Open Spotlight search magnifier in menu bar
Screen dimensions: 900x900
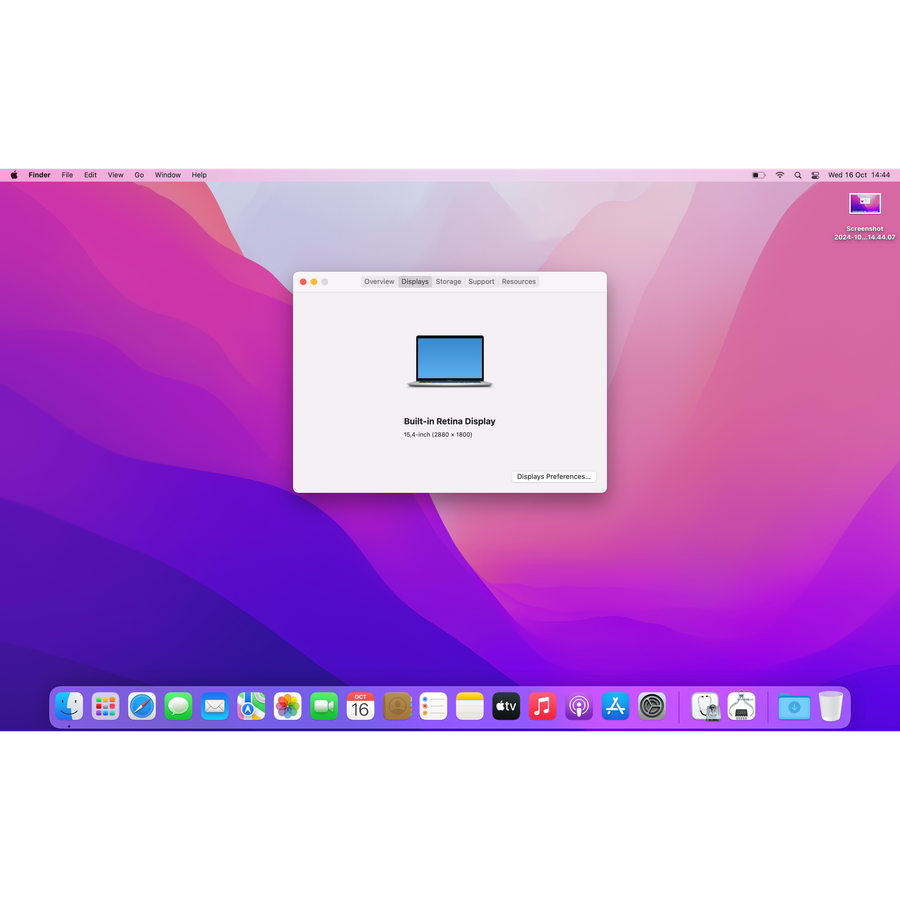click(798, 175)
